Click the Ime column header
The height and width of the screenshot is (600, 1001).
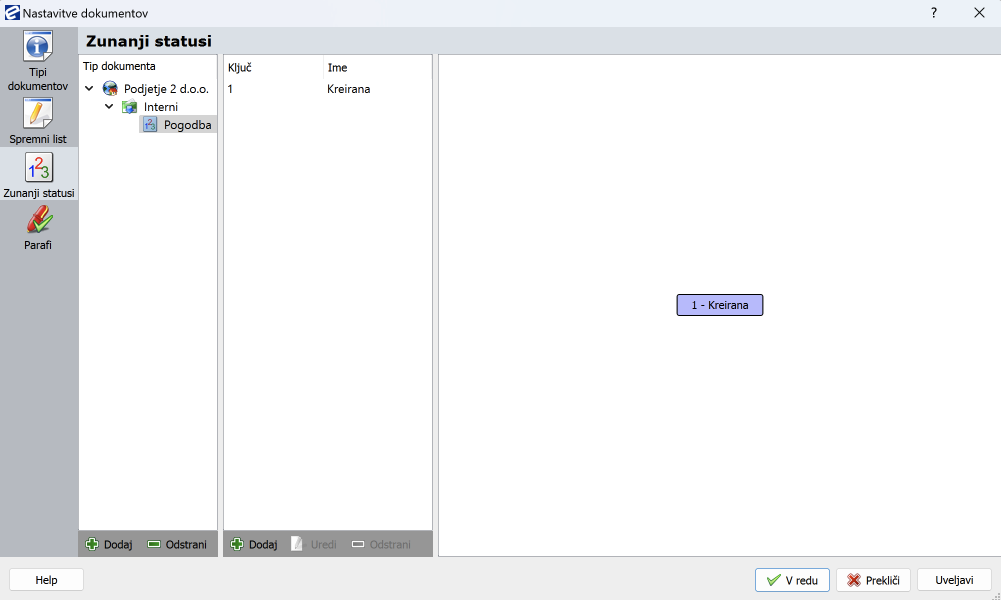(x=338, y=67)
